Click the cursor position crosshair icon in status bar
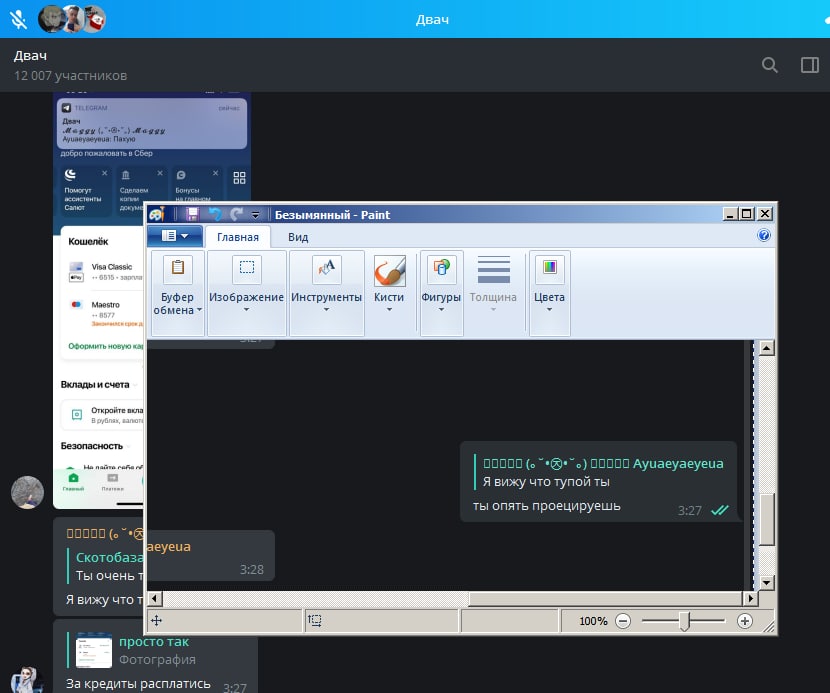Image resolution: width=830 pixels, height=693 pixels. click(157, 620)
